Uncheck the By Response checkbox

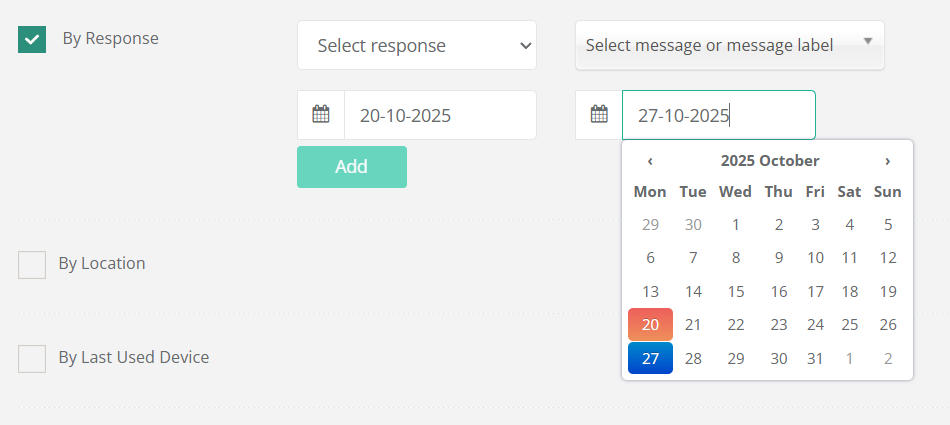coord(32,39)
